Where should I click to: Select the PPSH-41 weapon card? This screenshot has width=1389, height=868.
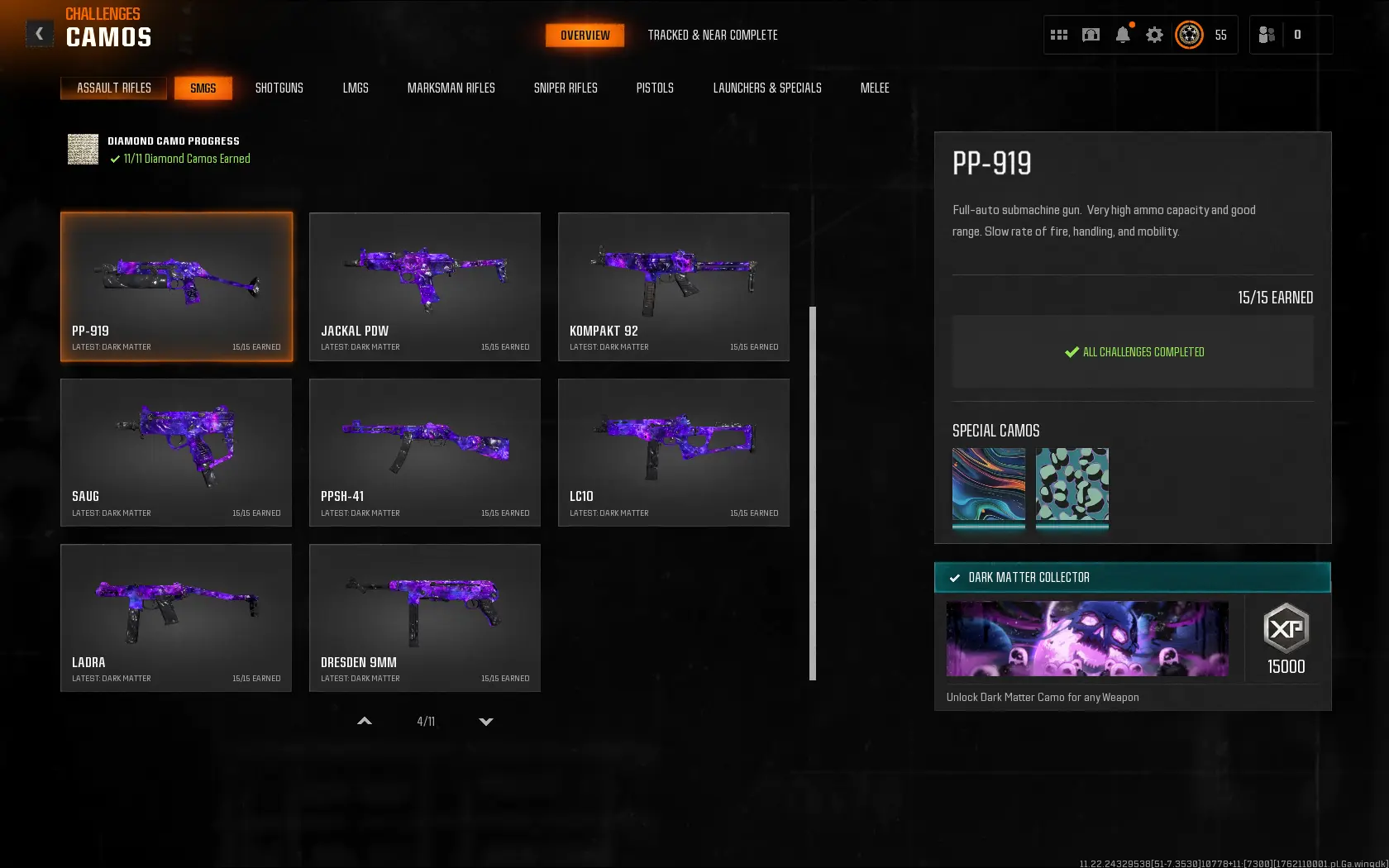(425, 453)
